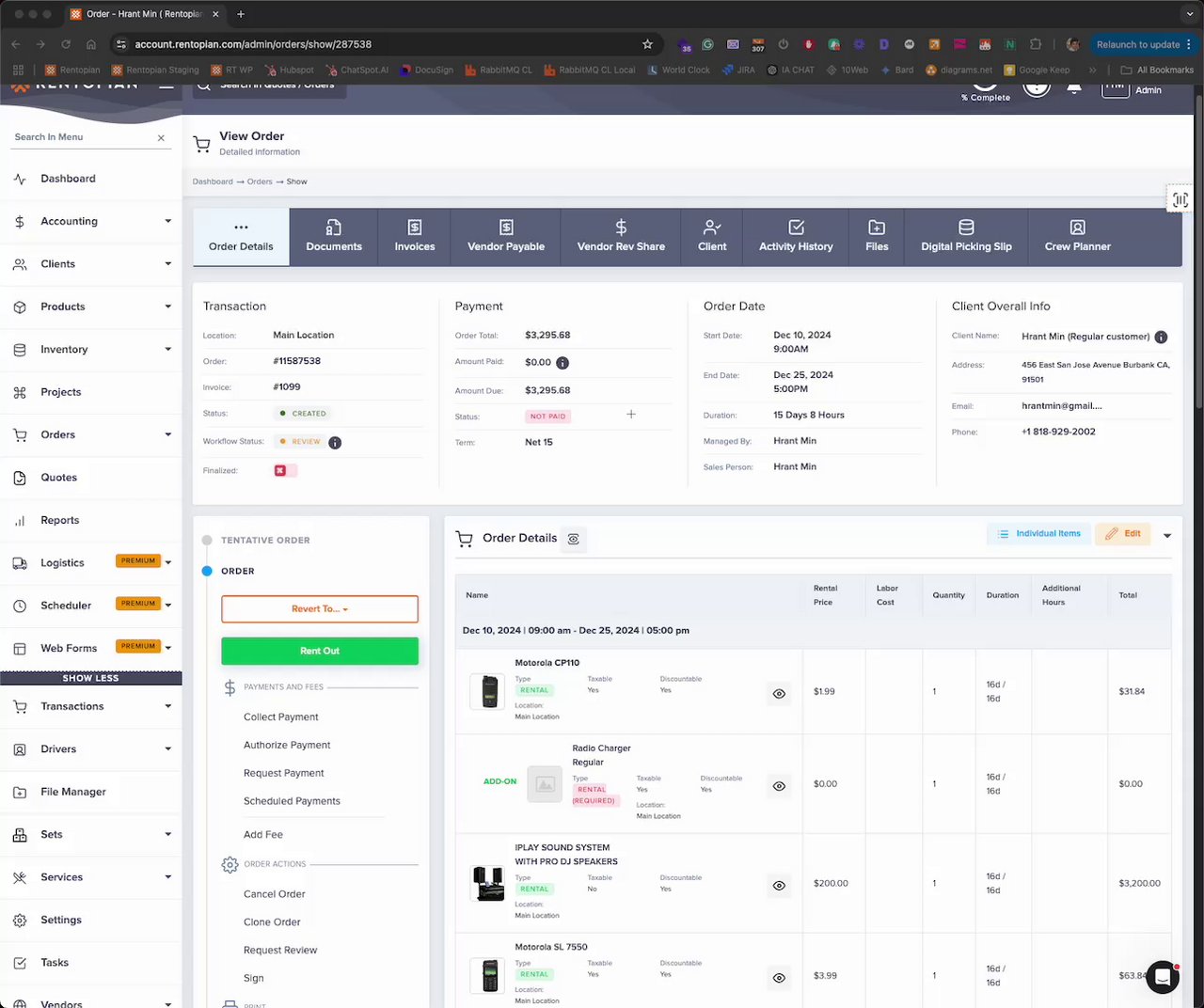Click the info icon beside Workflow Status
The width and height of the screenshot is (1204, 1008).
[x=335, y=443]
